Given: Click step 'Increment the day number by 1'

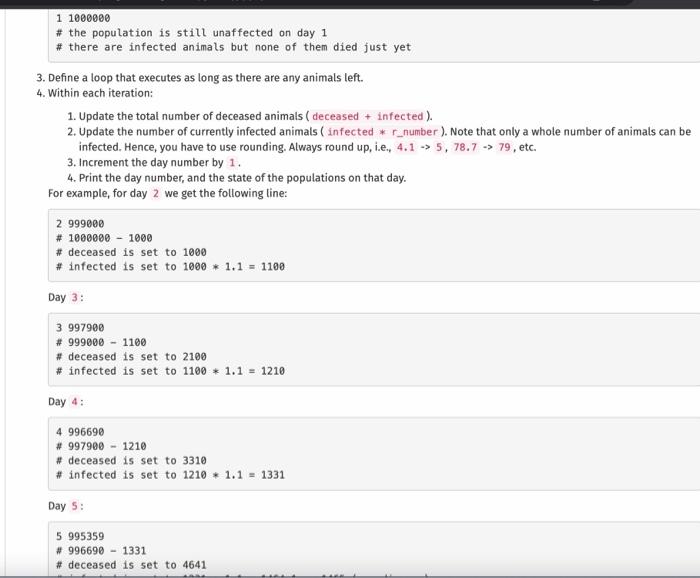Looking at the screenshot, I should [x=154, y=162].
